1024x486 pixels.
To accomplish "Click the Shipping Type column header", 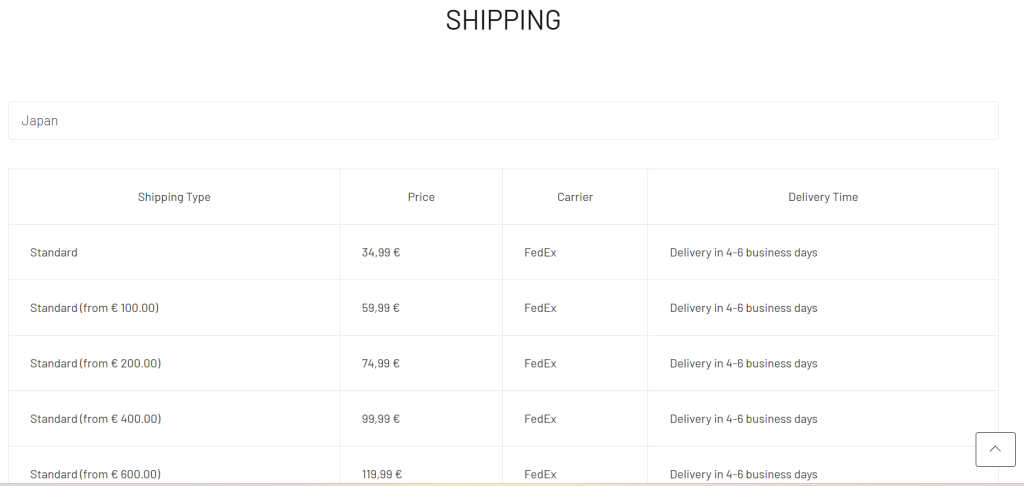I will (x=174, y=197).
